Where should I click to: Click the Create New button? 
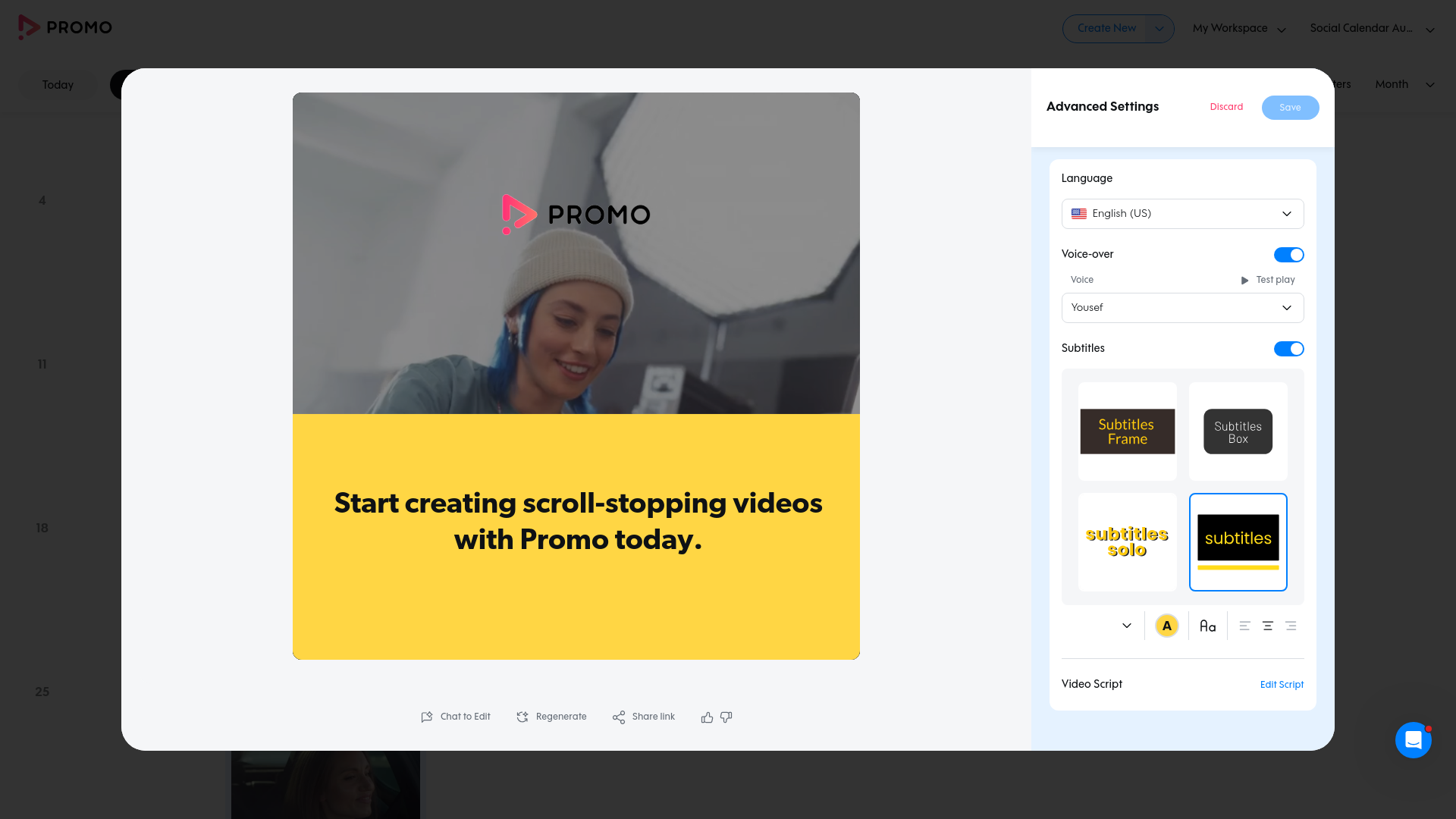coord(1106,29)
